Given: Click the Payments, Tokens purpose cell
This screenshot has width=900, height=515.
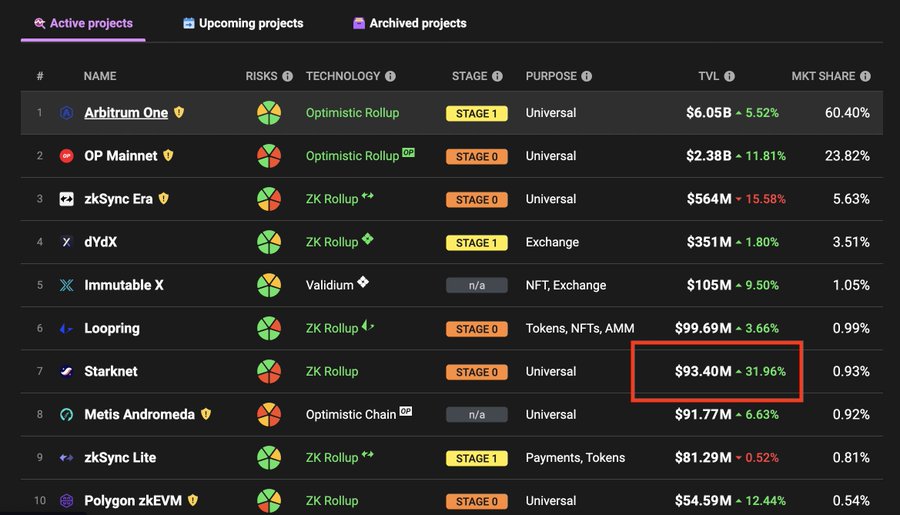Looking at the screenshot, I should [575, 458].
